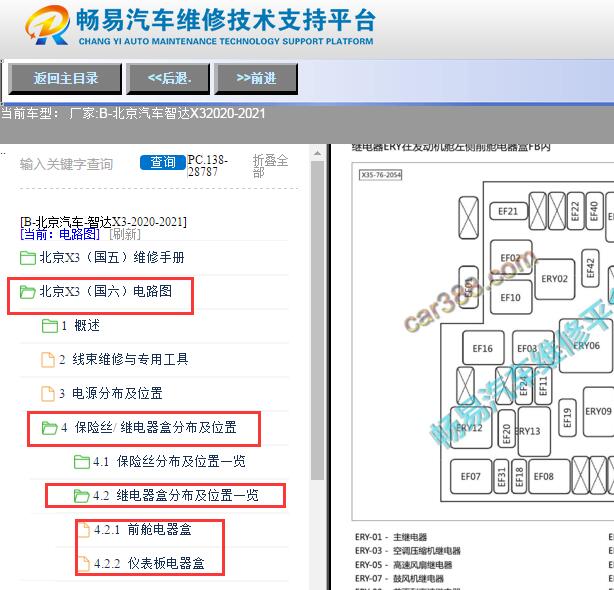The width and height of the screenshot is (614, 590).
Task: Click ERY-07 - 鼓风机继电器 legend text
Action: pyautogui.click(x=399, y=578)
